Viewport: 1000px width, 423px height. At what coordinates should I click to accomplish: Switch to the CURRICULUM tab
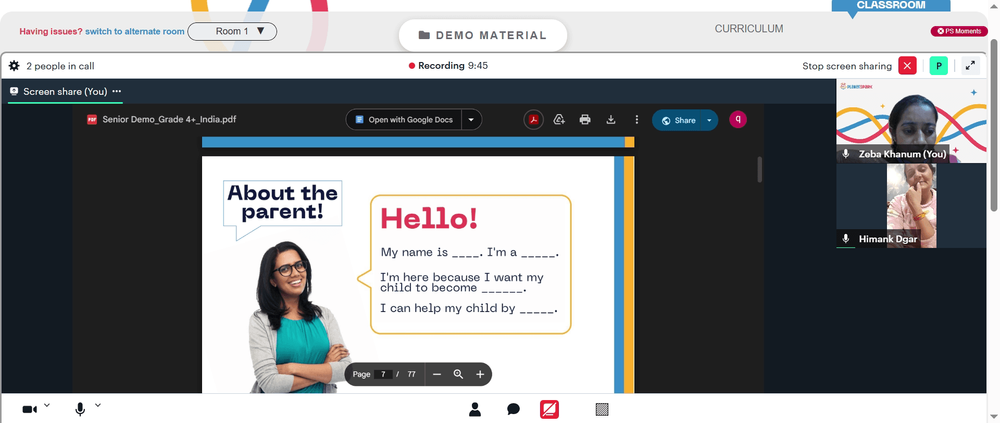(749, 29)
